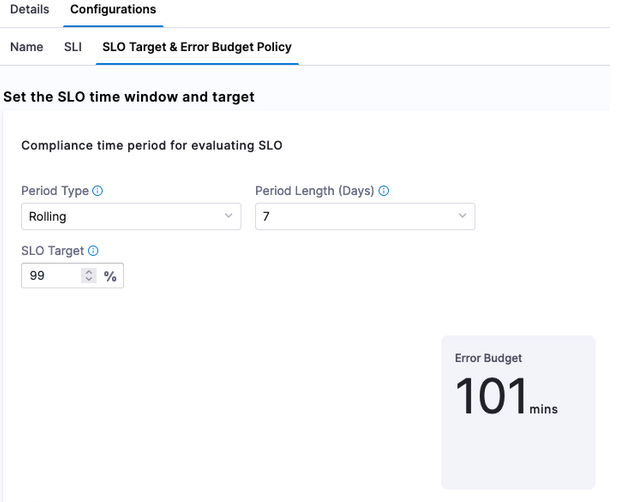Switch to the Details tab
Image resolution: width=627 pixels, height=502 pixels.
pyautogui.click(x=29, y=10)
